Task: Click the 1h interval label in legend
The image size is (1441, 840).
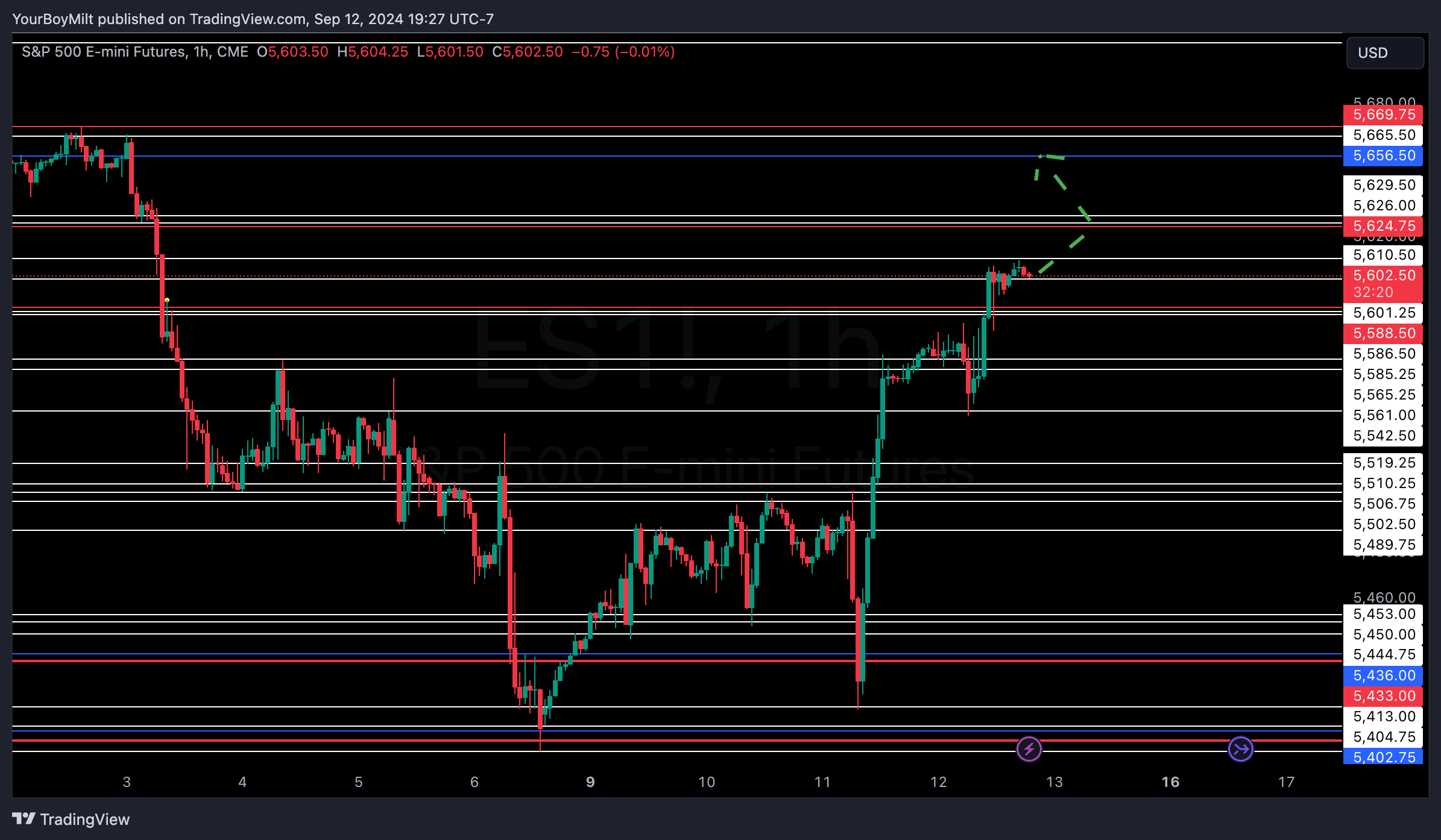Action: [x=202, y=52]
